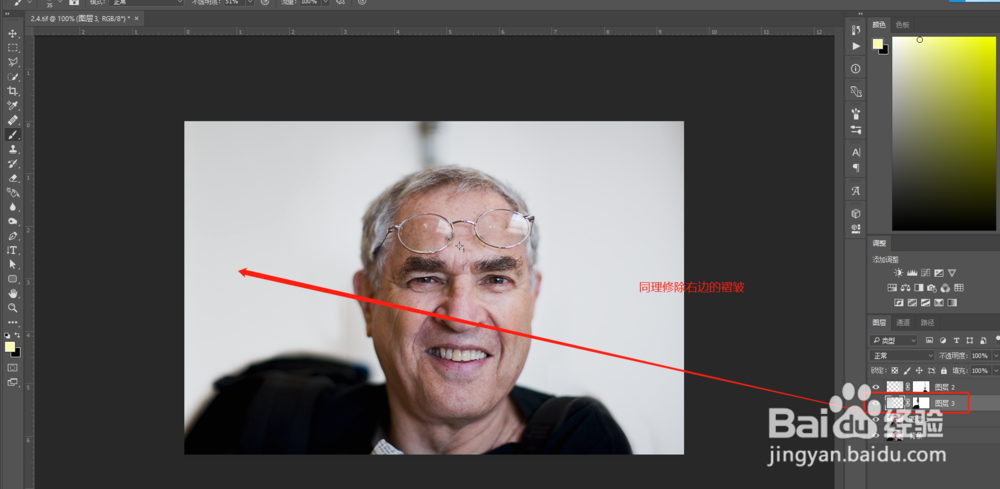This screenshot has width=1000, height=489.
Task: Add a Vibrance adjustment
Action: pos(952,273)
